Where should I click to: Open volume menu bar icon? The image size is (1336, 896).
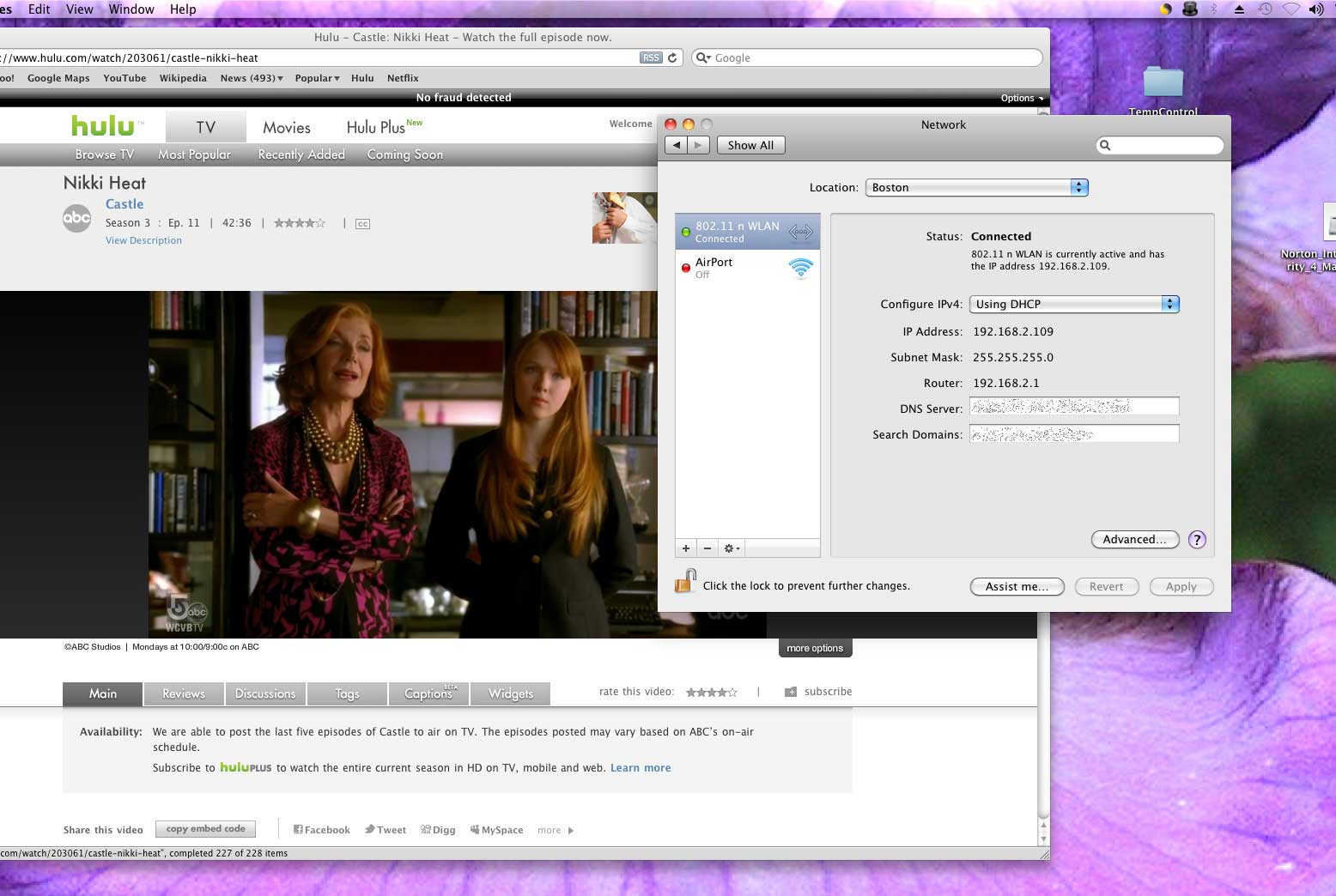point(1315,9)
